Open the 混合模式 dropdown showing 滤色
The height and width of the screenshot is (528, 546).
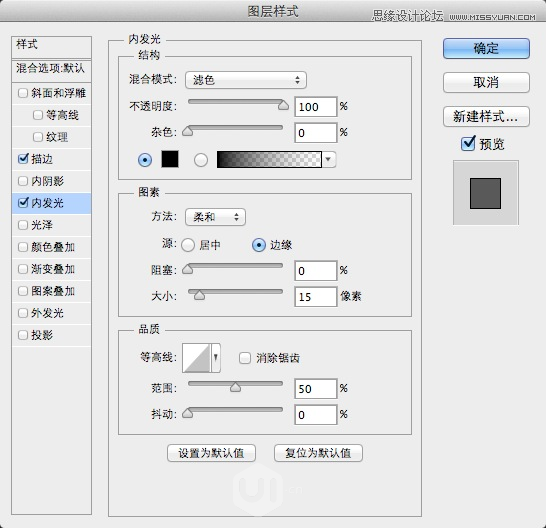[x=246, y=80]
